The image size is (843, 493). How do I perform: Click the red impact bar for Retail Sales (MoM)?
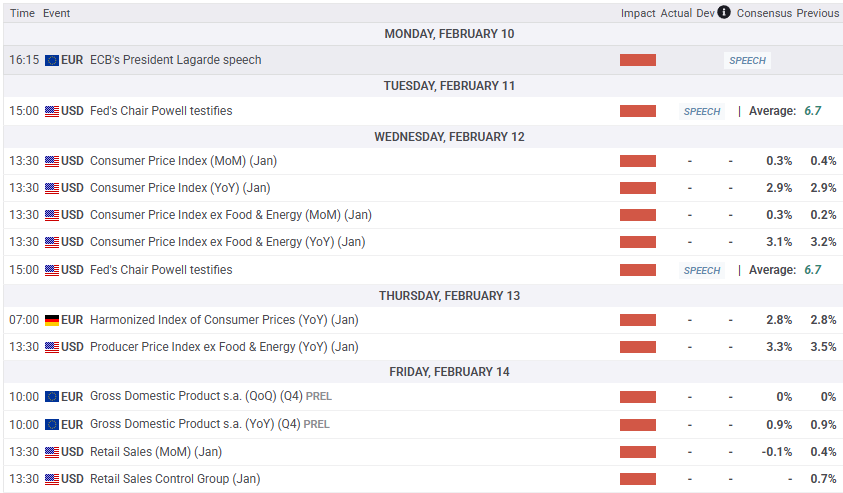pos(638,452)
